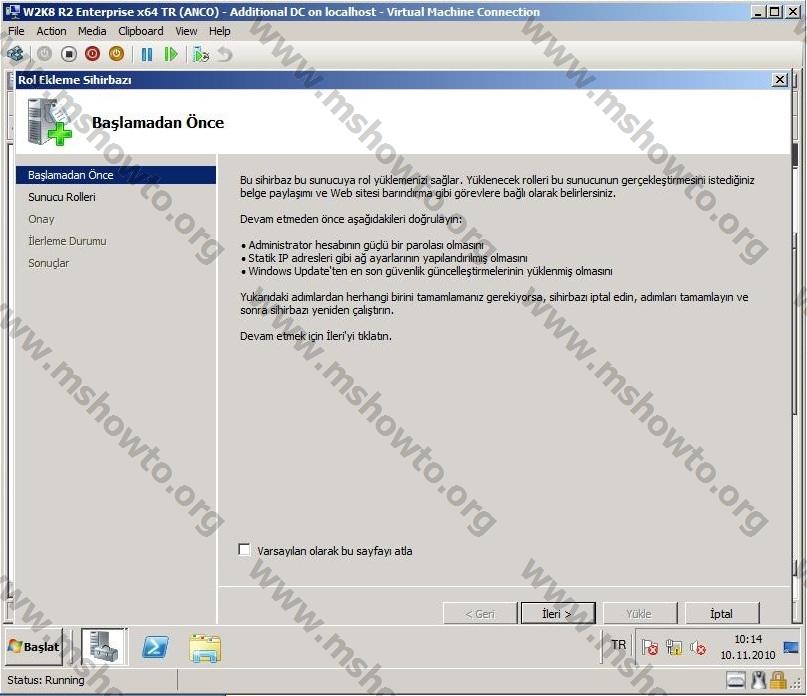Cancel the wizard with İptal
The image size is (807, 696).
pos(722,613)
